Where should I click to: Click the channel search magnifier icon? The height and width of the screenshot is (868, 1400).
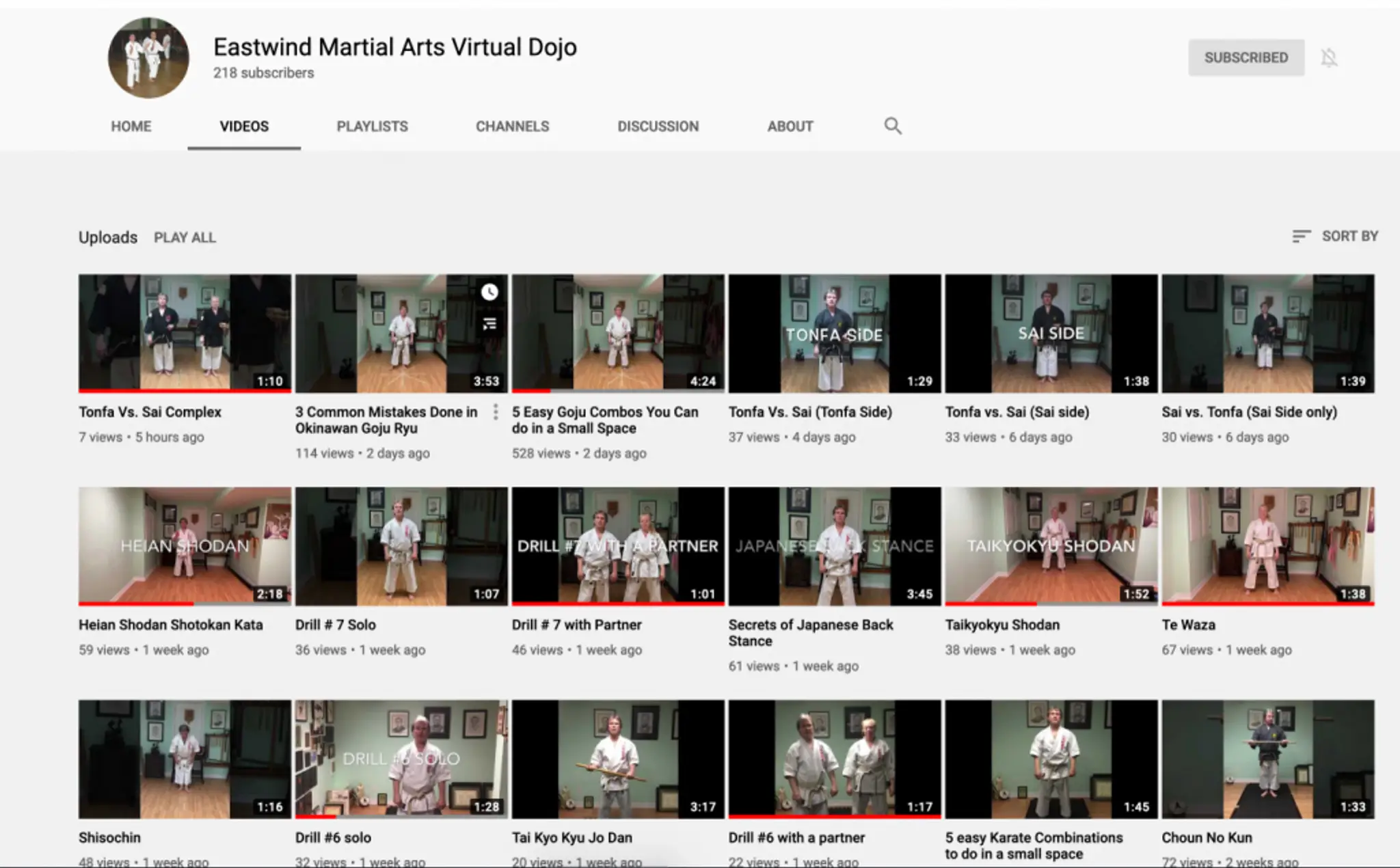[x=893, y=126]
